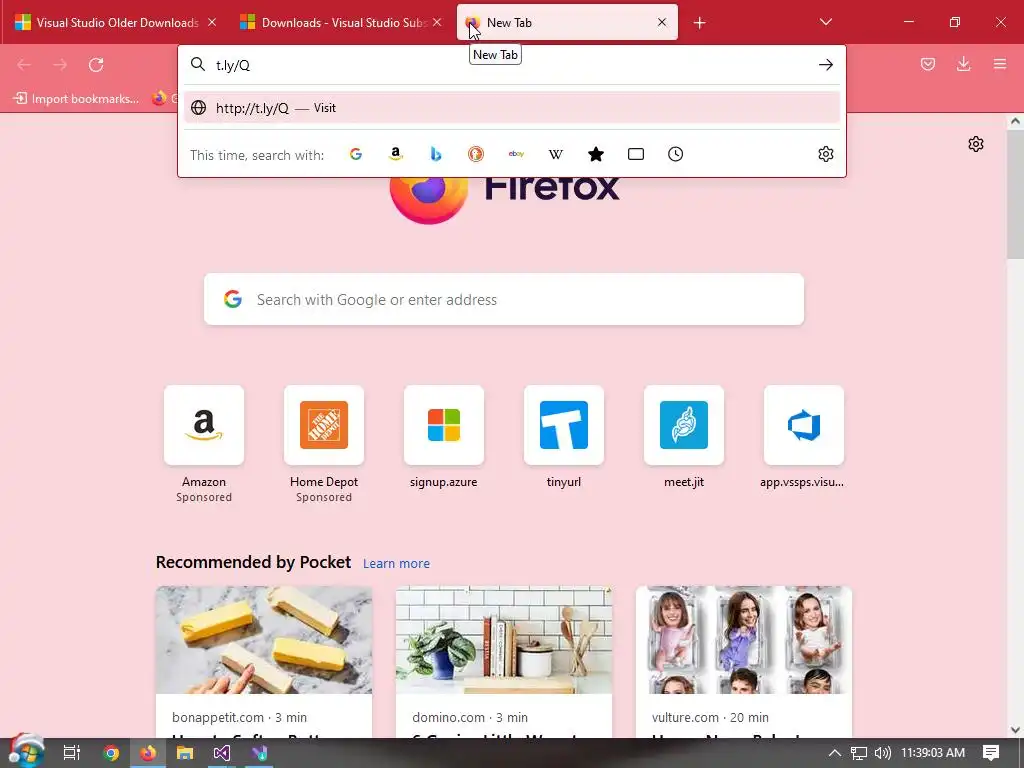Image resolution: width=1024 pixels, height=768 pixels.
Task: Open the Firefox application menu hamburger
Action: [1000, 64]
